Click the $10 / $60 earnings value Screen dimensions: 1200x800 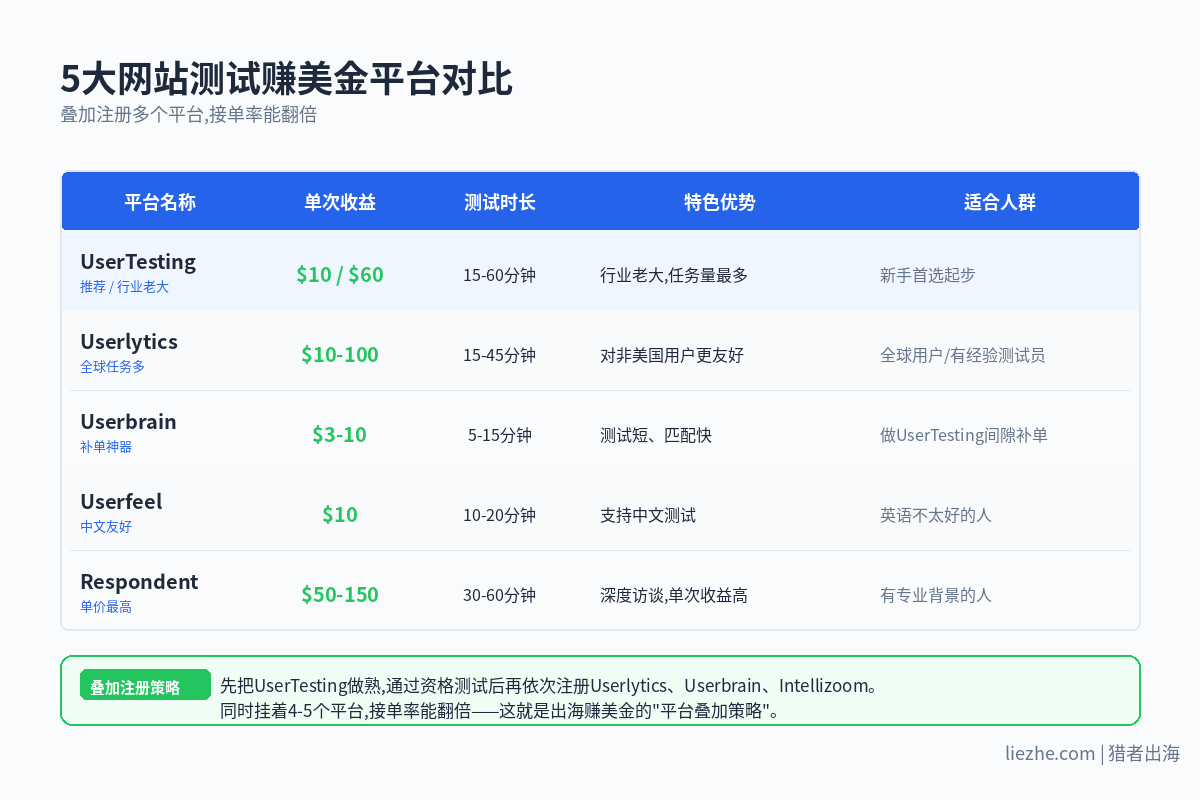pyautogui.click(x=340, y=274)
